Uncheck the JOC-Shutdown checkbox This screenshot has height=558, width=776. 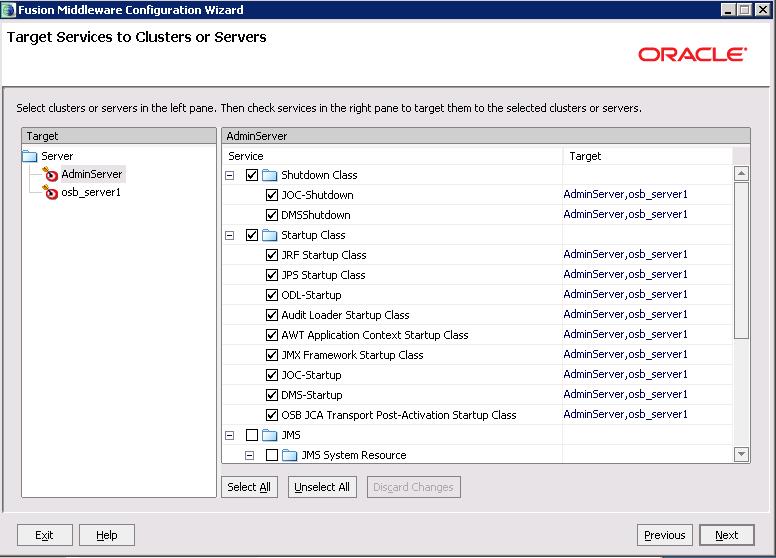[272, 195]
